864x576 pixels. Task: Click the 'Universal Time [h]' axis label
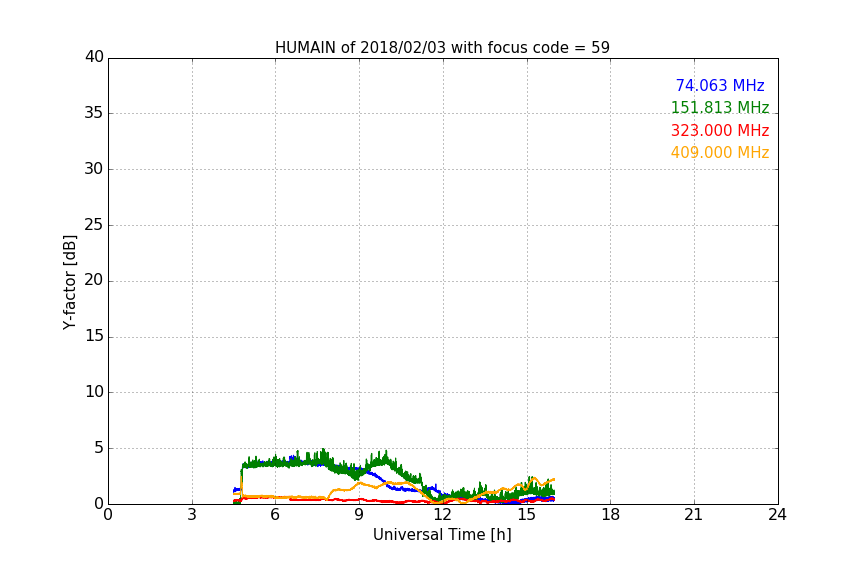coord(442,535)
